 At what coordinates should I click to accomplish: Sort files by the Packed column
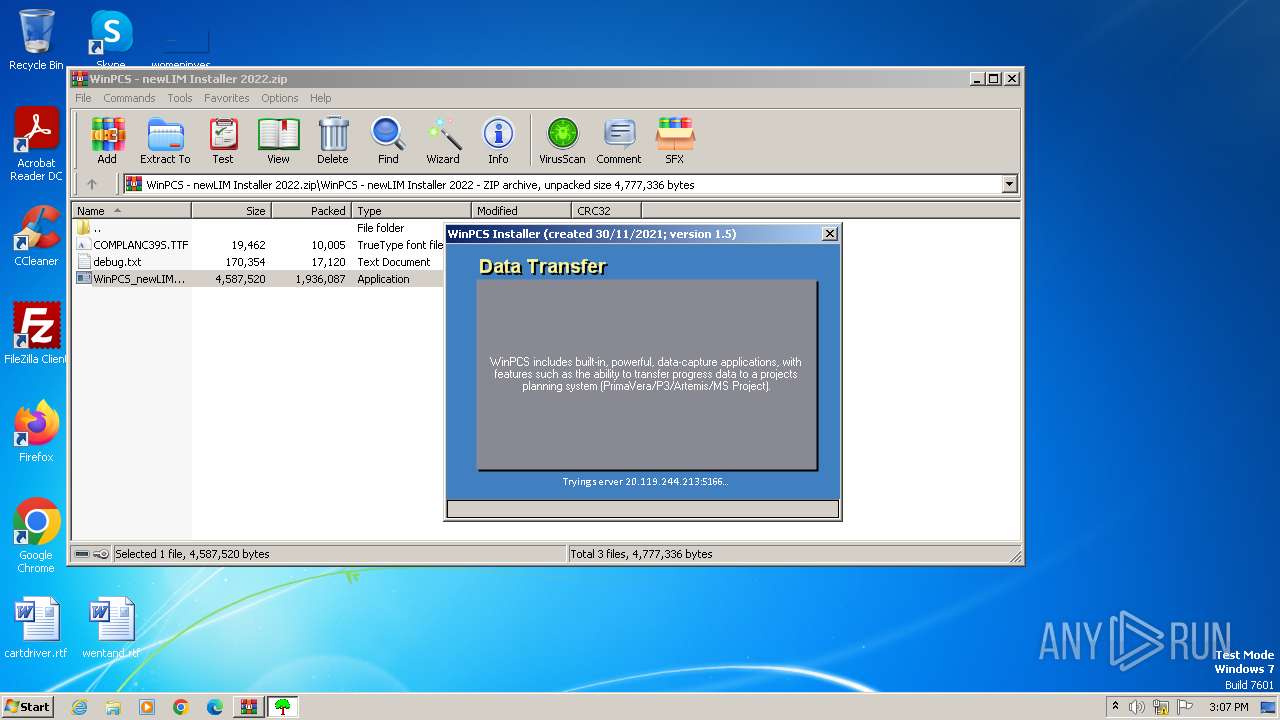click(311, 211)
